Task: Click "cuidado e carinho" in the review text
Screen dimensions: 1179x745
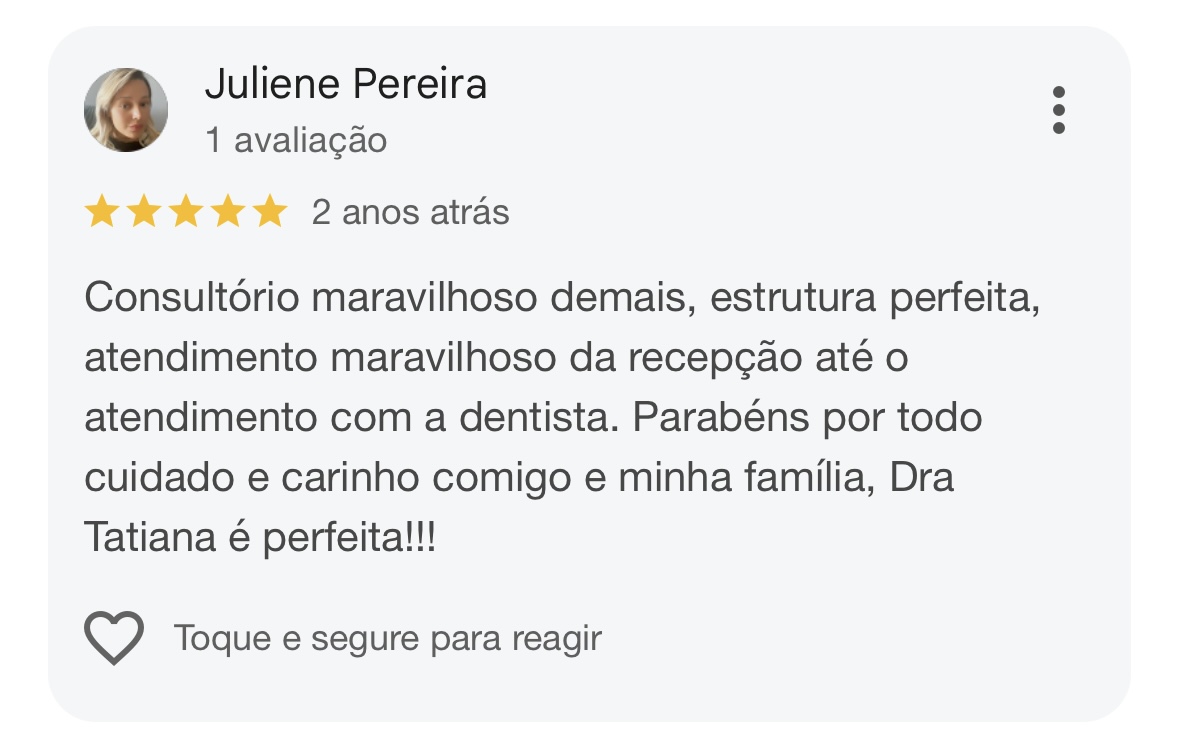Action: pos(252,478)
